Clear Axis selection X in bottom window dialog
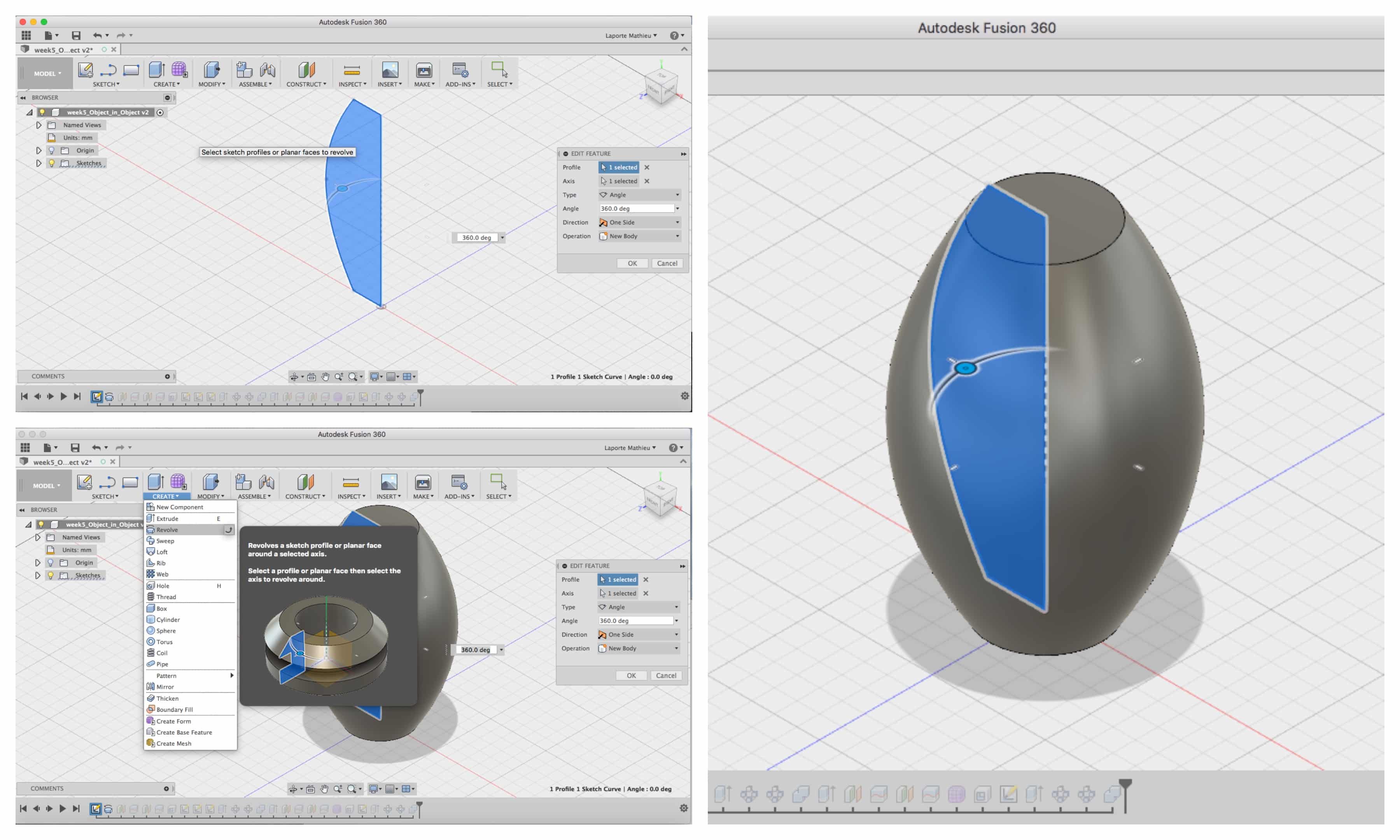 coord(646,593)
